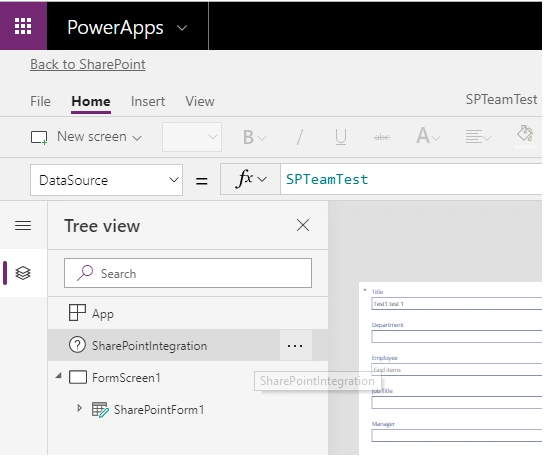Image resolution: width=544 pixels, height=463 pixels.
Task: Click the Back to SharePoint link
Action: click(x=88, y=64)
